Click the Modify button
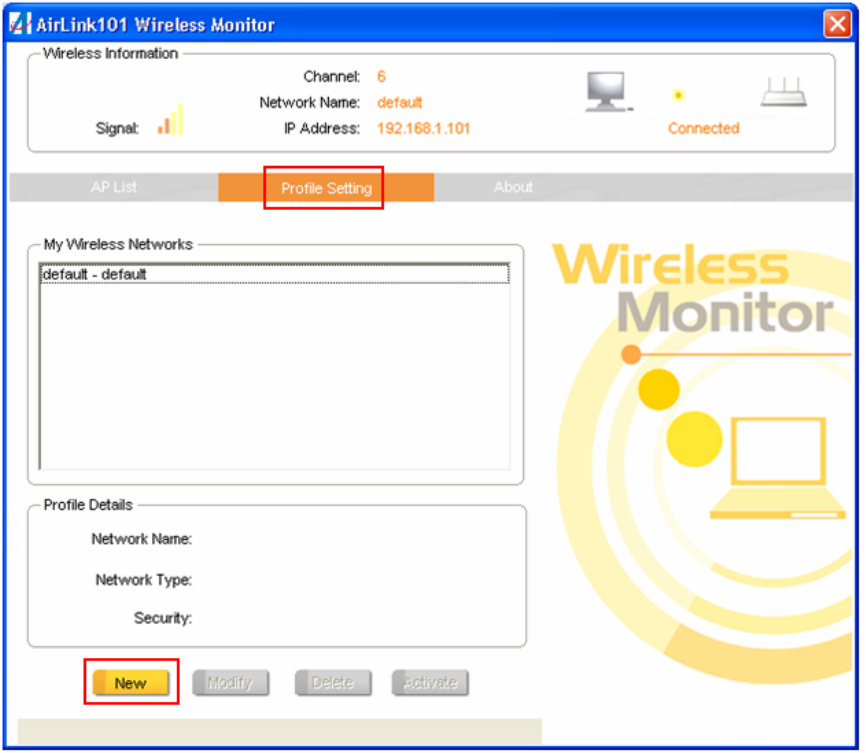 (231, 683)
